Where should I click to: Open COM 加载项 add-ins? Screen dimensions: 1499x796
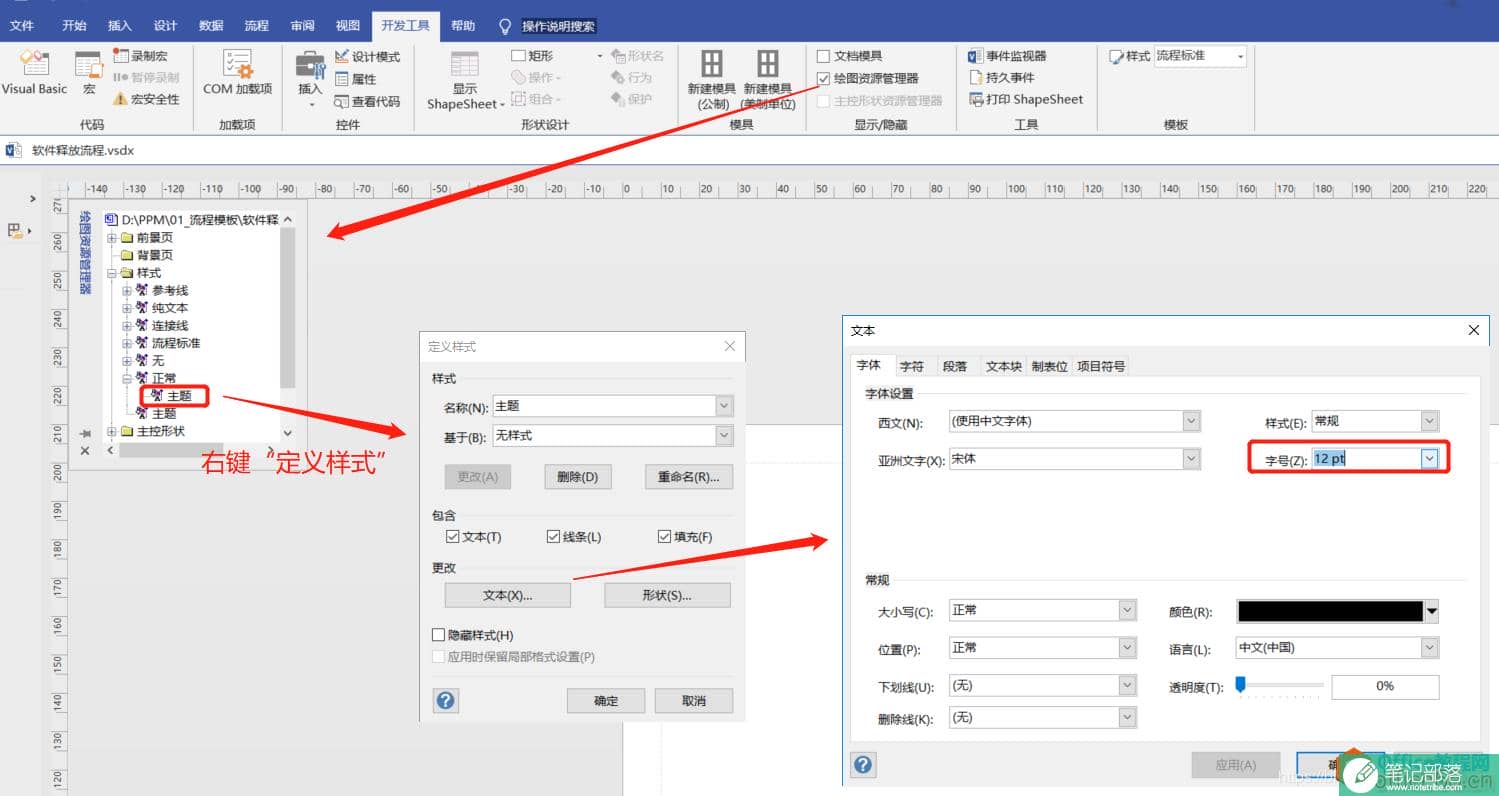[x=237, y=73]
